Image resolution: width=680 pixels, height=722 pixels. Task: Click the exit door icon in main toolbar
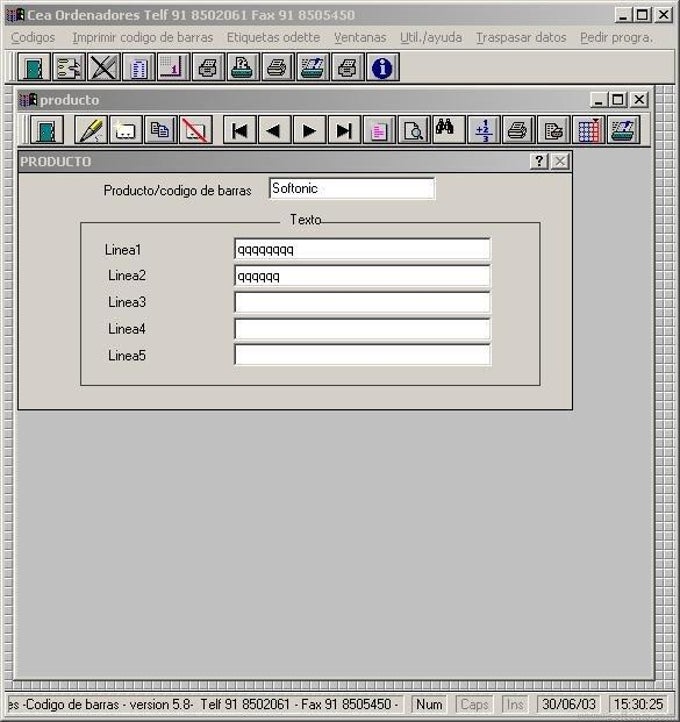tap(33, 68)
